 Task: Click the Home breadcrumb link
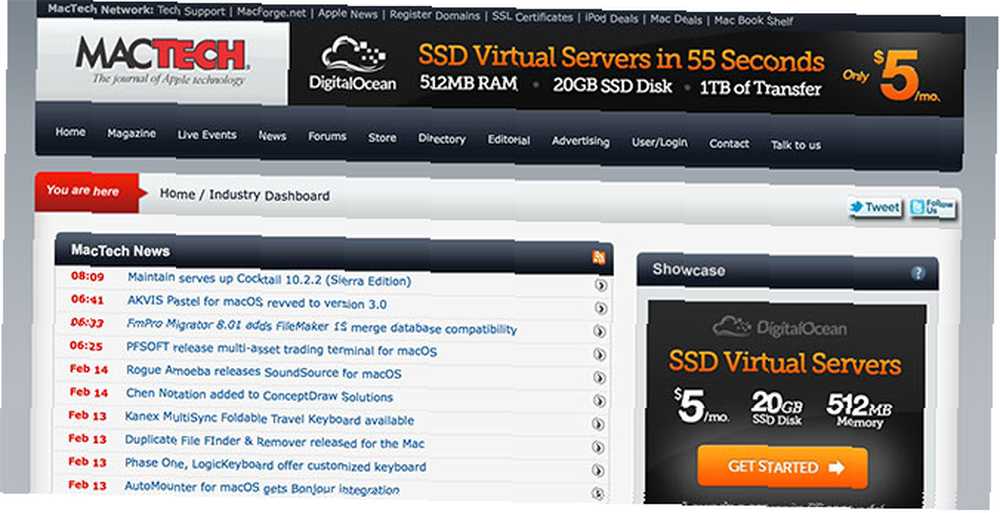tap(177, 193)
